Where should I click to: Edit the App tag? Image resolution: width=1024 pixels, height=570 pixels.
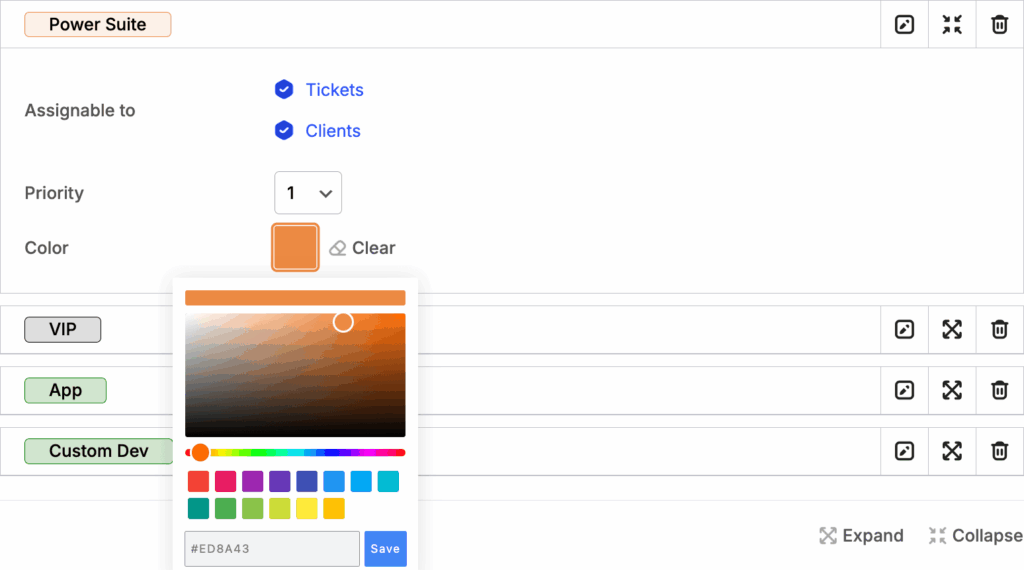tap(904, 390)
